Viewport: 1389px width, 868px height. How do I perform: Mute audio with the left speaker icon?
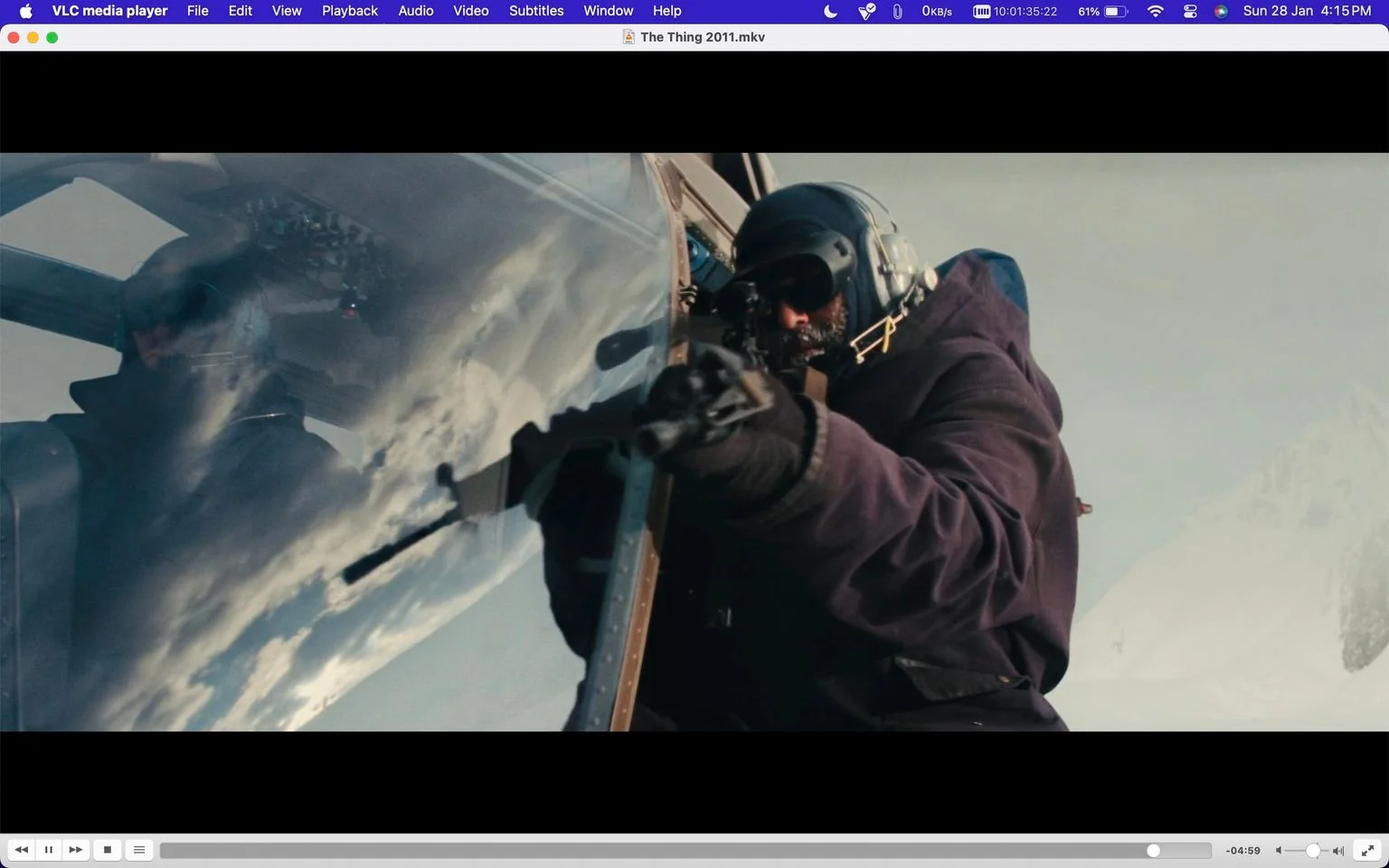click(1279, 851)
